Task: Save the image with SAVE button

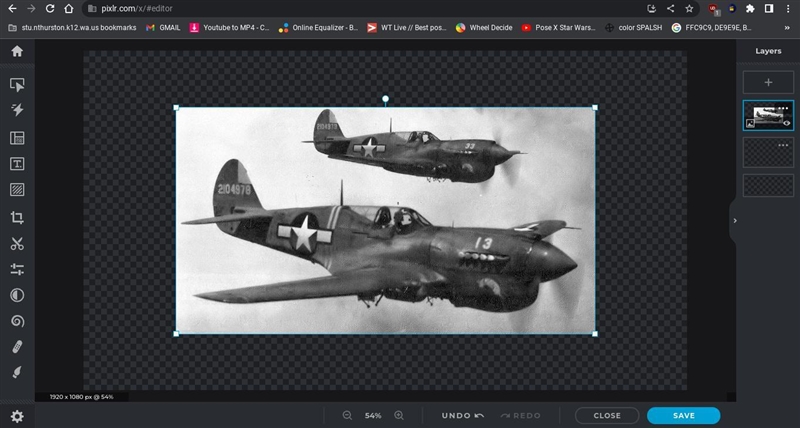Action: tap(683, 416)
